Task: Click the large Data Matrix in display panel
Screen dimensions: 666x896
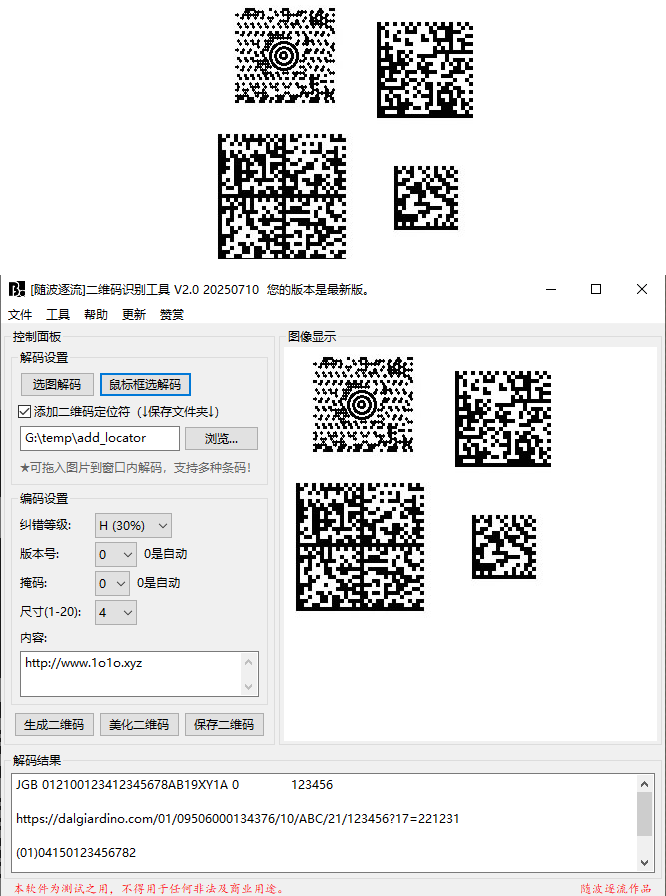Action: [x=360, y=547]
